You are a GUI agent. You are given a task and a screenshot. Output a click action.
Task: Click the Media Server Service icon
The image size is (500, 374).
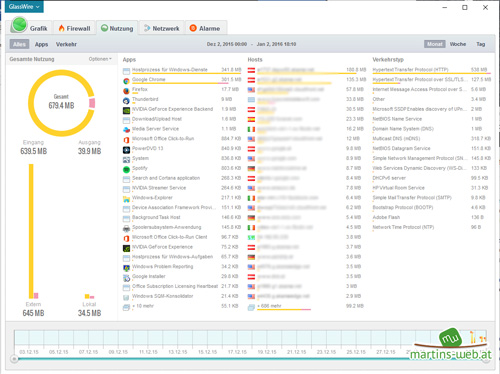click(x=126, y=130)
